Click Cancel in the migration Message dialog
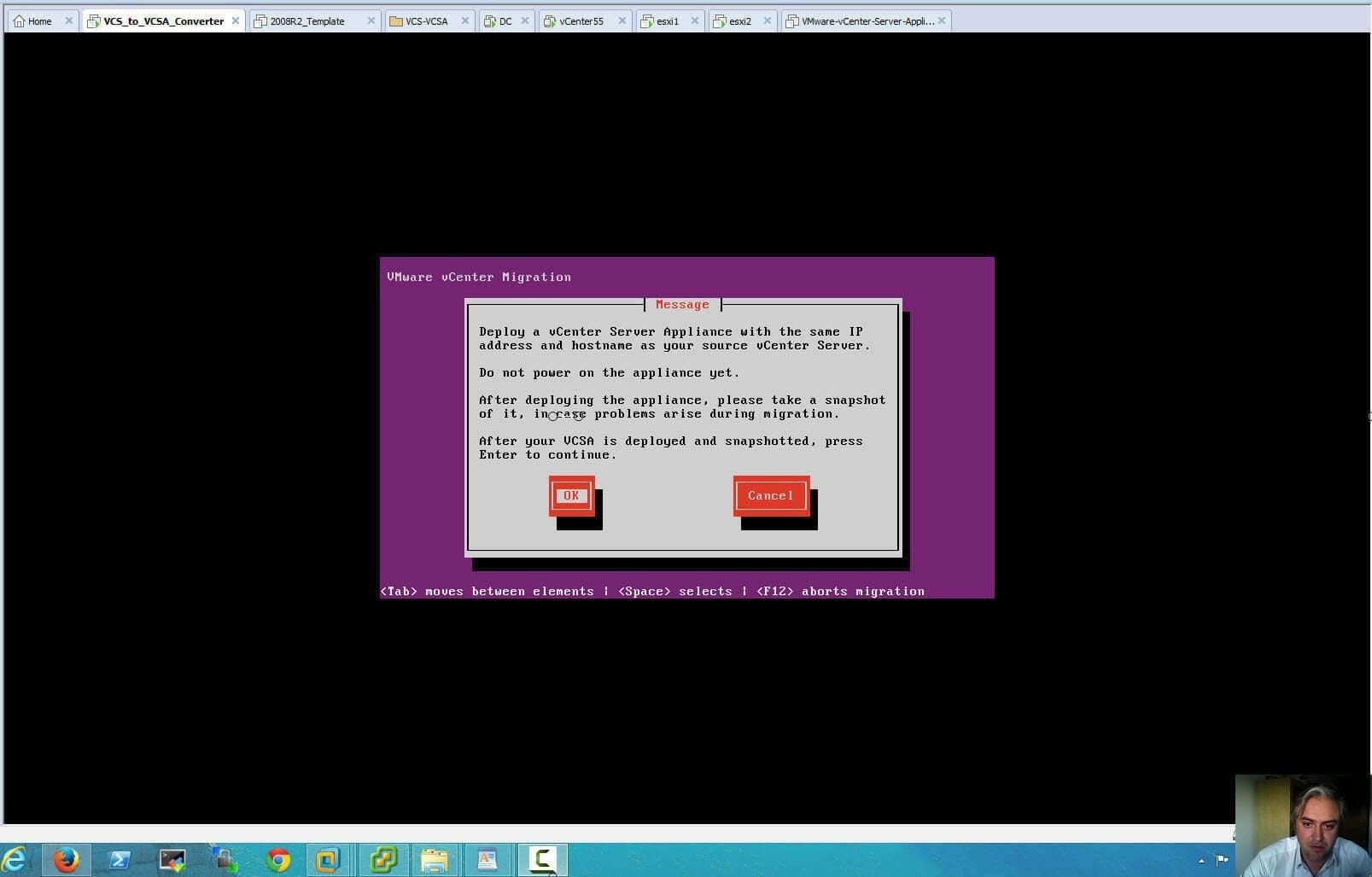 [x=771, y=496]
